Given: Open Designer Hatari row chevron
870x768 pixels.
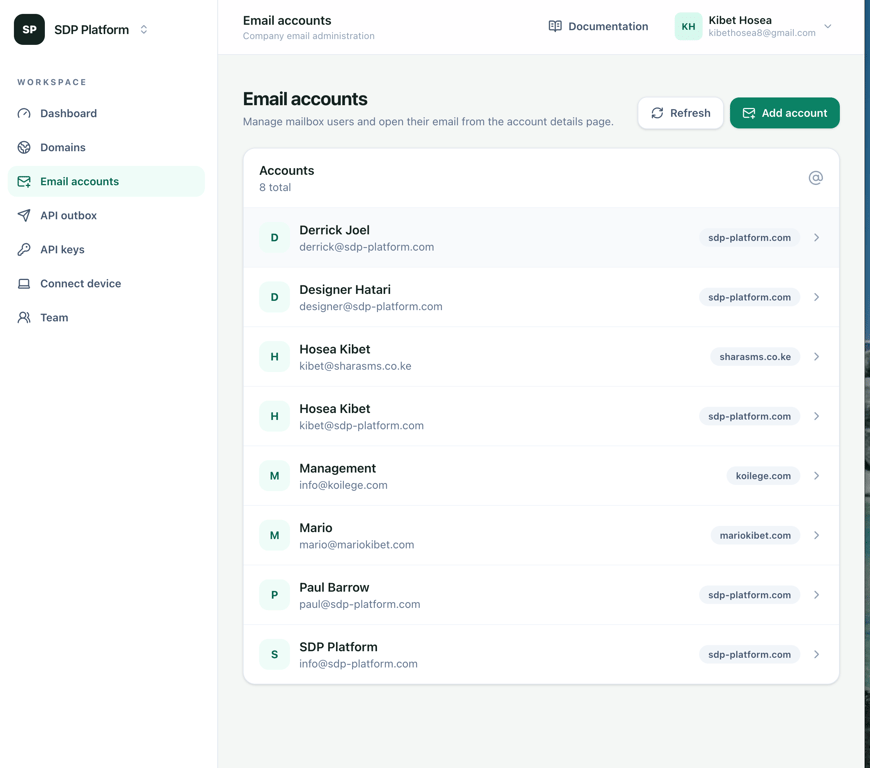Looking at the screenshot, I should 817,297.
